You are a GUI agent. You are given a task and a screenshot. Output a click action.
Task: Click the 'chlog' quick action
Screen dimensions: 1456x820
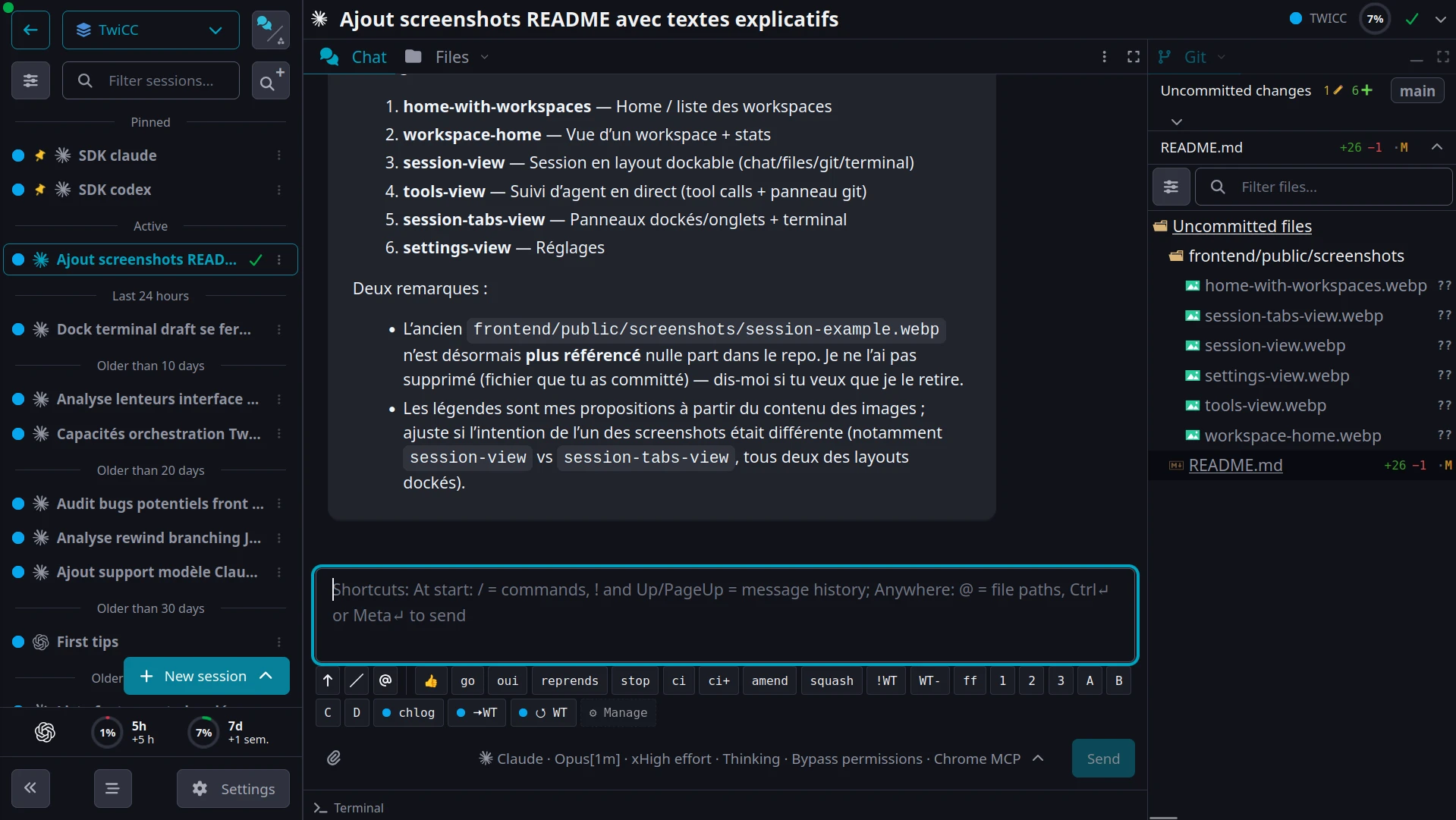[x=408, y=712]
